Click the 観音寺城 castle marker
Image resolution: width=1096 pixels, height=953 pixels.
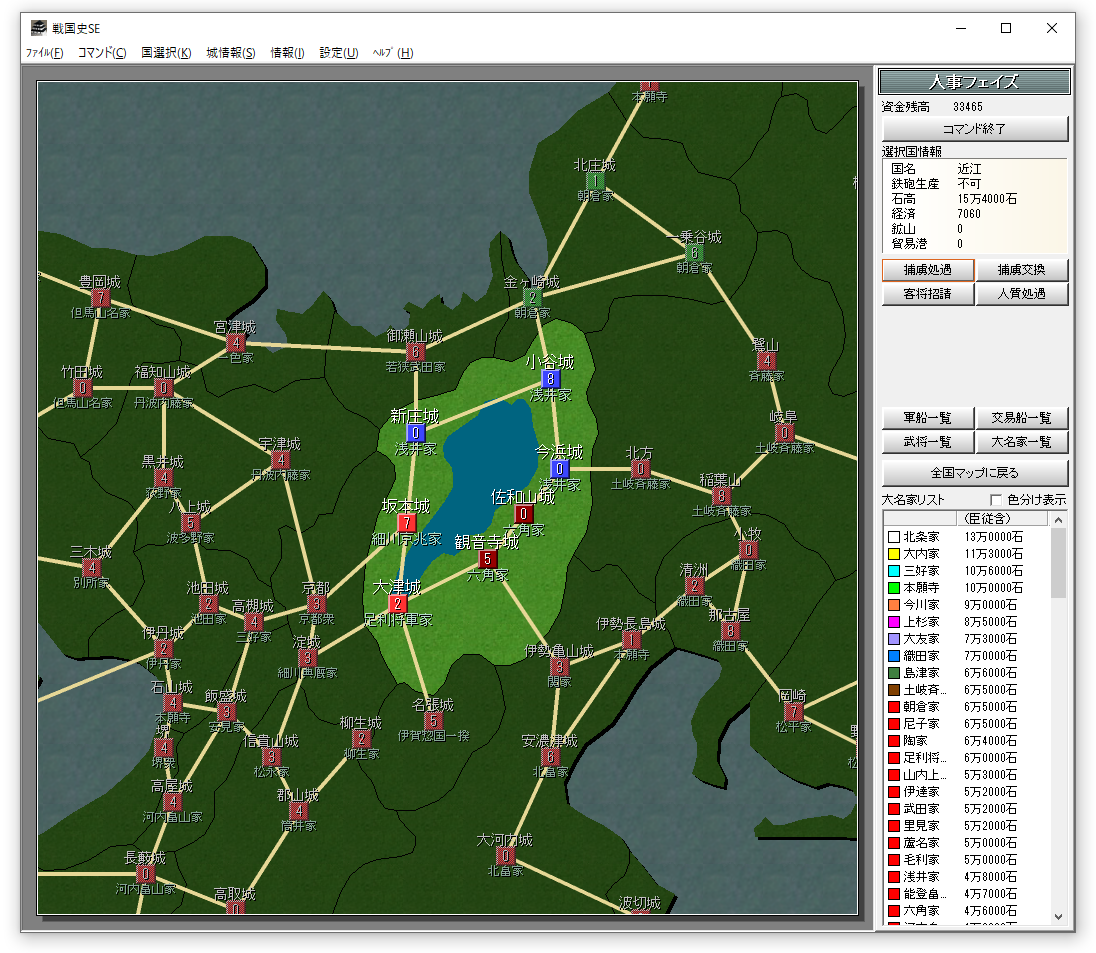point(487,559)
